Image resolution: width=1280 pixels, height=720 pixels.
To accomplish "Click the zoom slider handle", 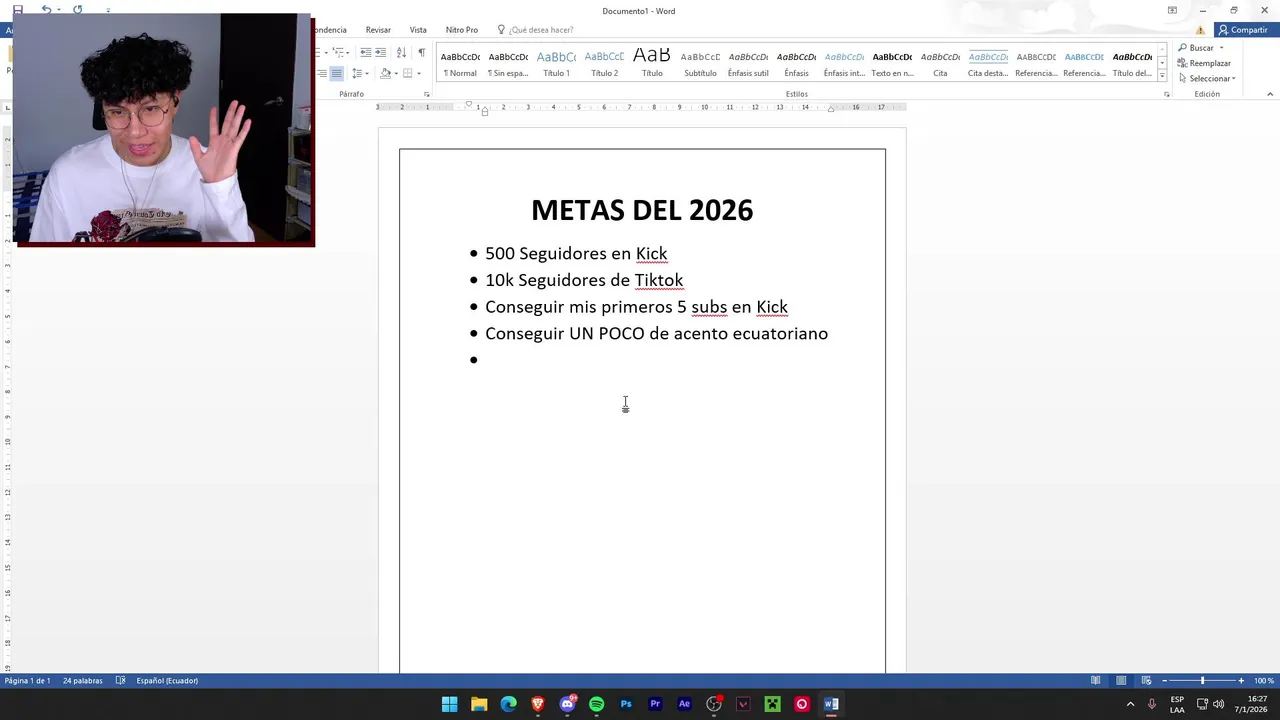I will 1202,681.
